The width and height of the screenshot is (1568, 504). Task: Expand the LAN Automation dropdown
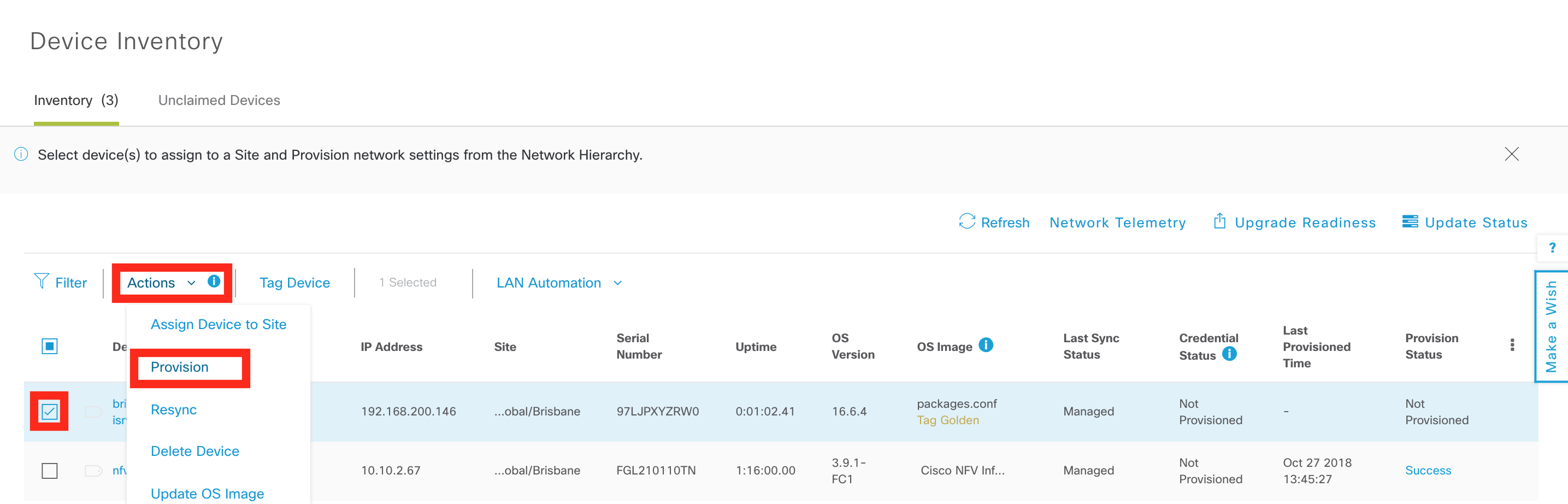559,283
